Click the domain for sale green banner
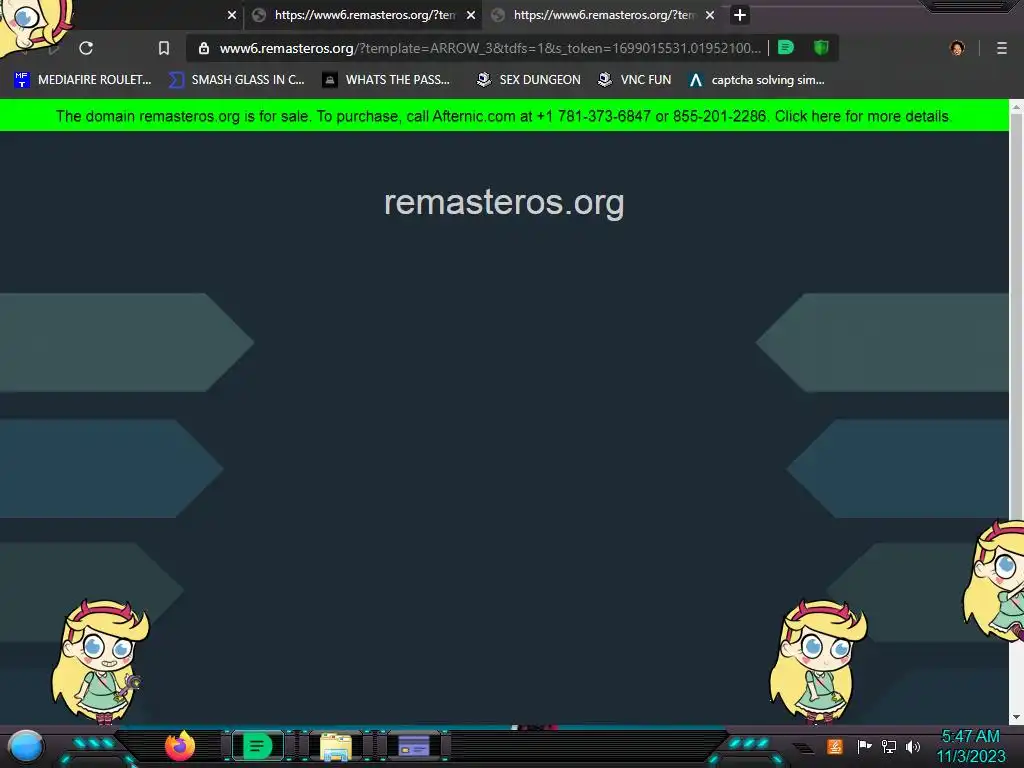 504,116
